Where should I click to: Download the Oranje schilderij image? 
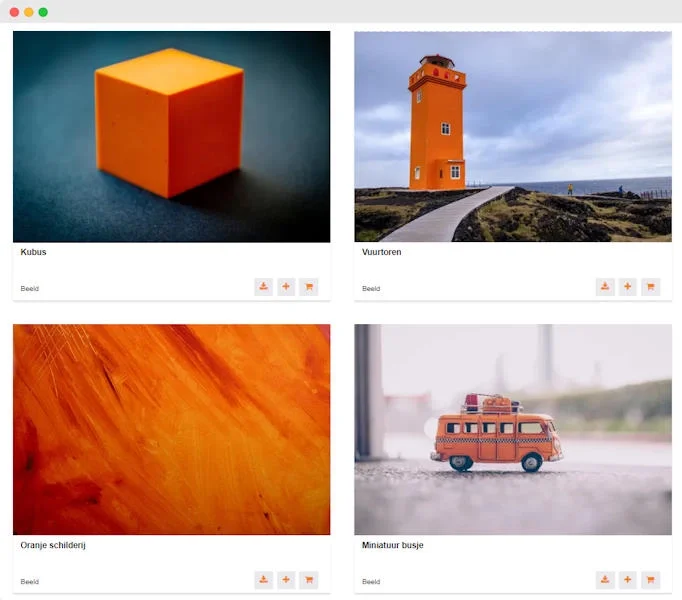pos(264,580)
